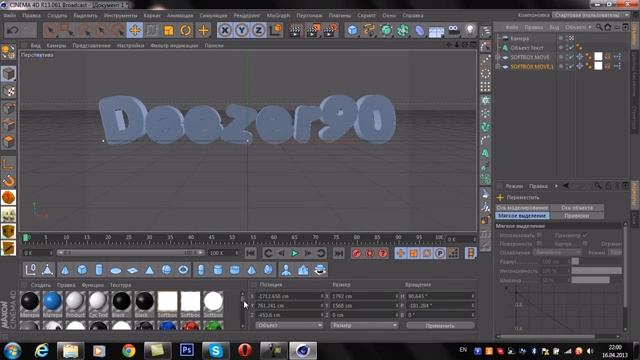This screenshot has width=640, height=360.
Task: Toggle enable checkmark for SOFTBOX MOVE.1
Action: tap(571, 66)
